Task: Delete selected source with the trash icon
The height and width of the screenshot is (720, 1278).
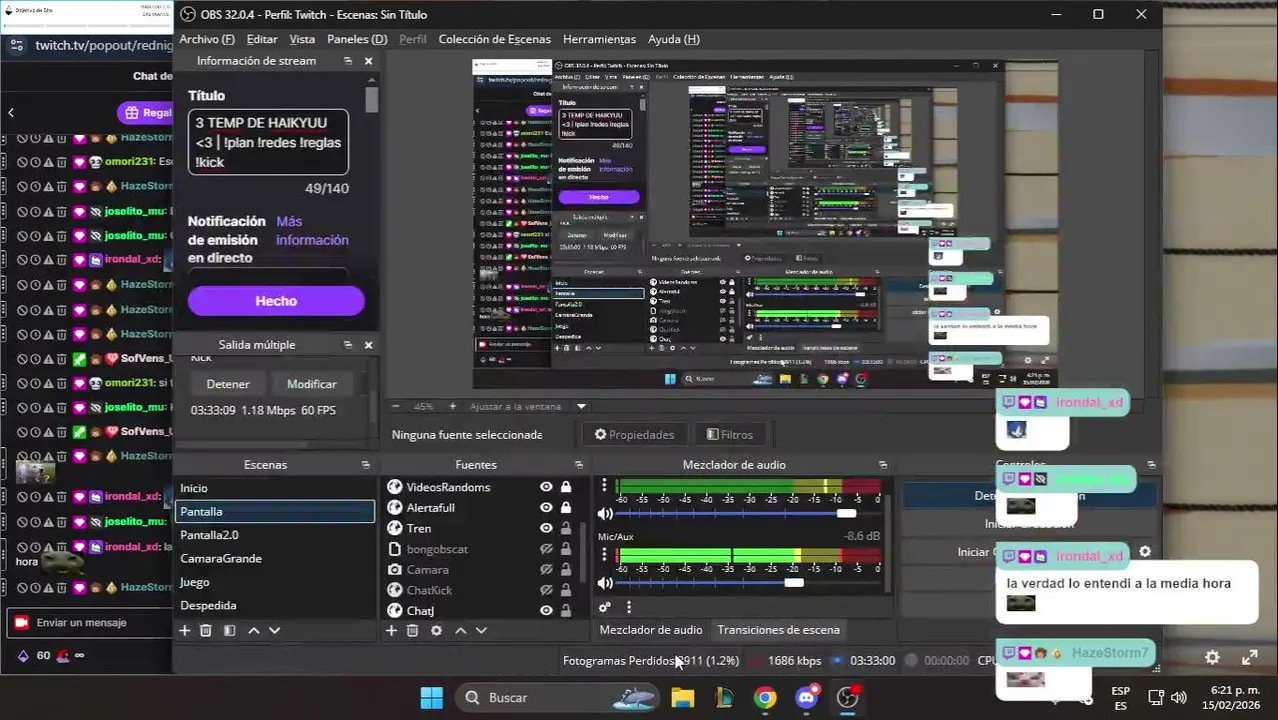Action: (412, 631)
